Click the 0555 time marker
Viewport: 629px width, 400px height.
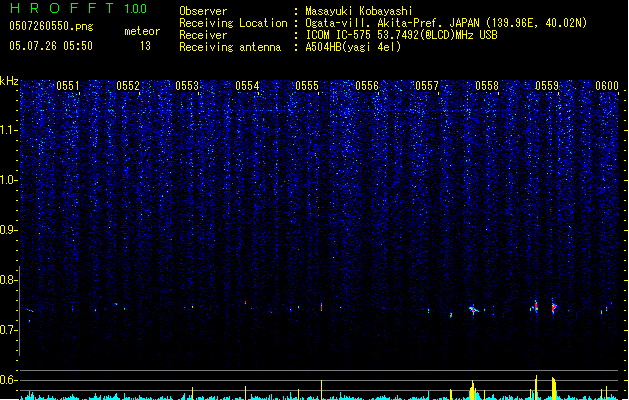click(x=307, y=86)
